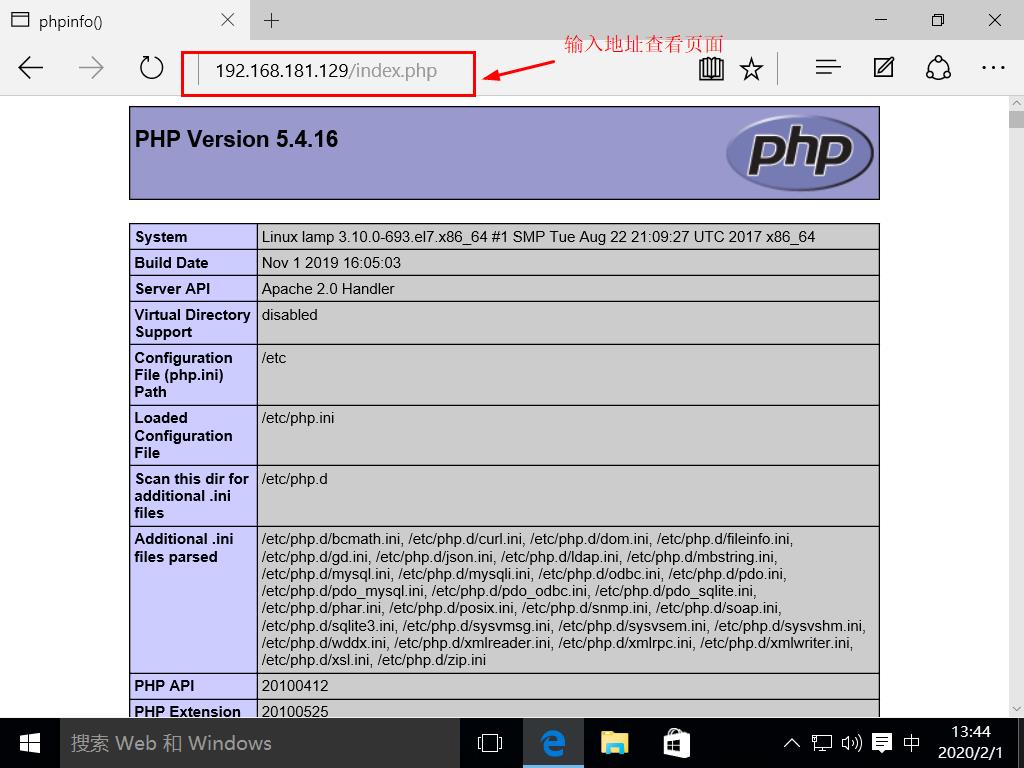Restore down the browser window
Viewport: 1024px width, 768px height.
(938, 20)
